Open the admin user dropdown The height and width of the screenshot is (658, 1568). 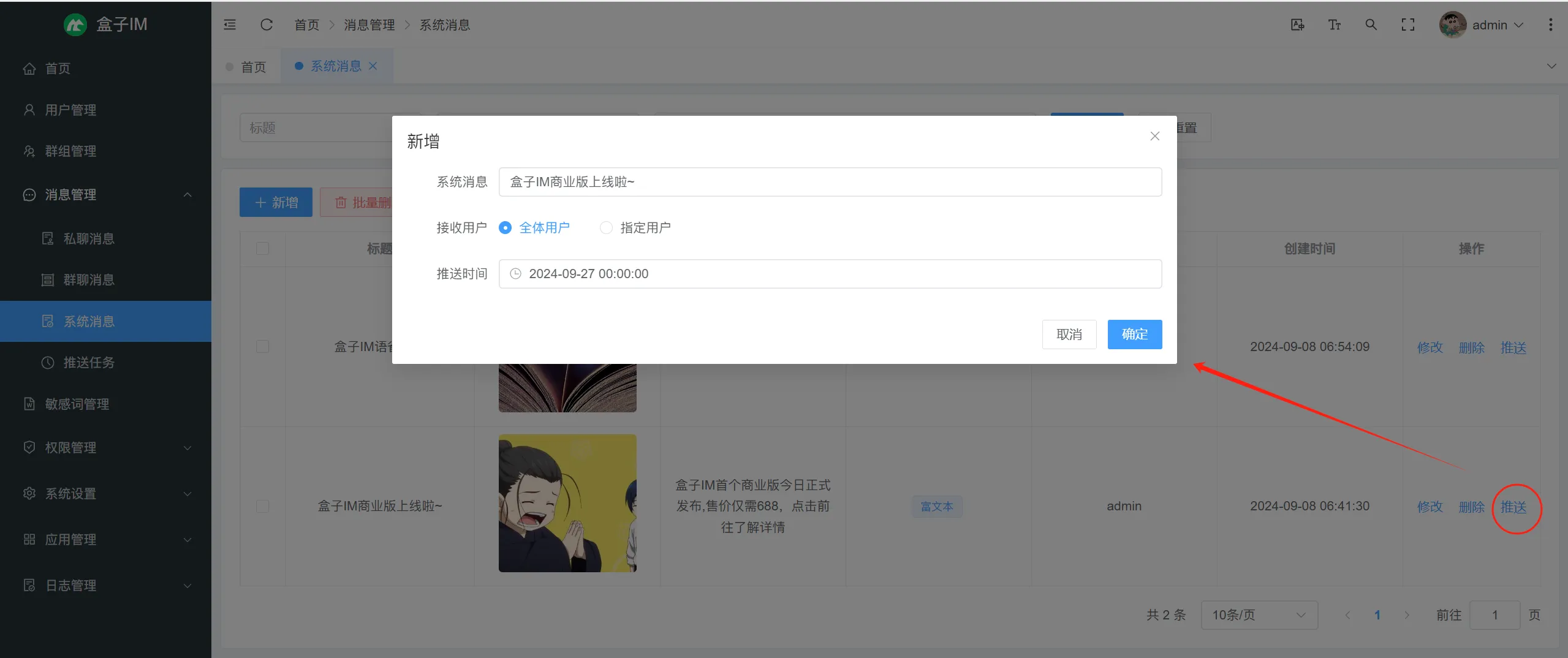1481,25
